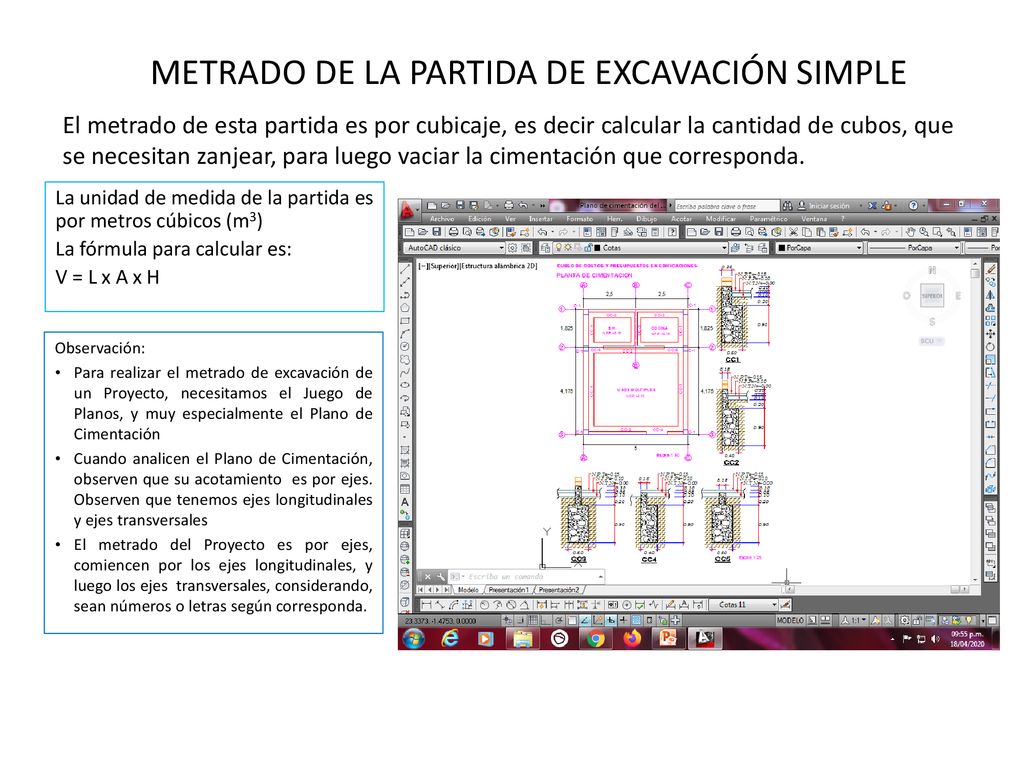Image resolution: width=1024 pixels, height=768 pixels.
Task: Expand the Undo history dropdown arrow
Action: (x=551, y=232)
